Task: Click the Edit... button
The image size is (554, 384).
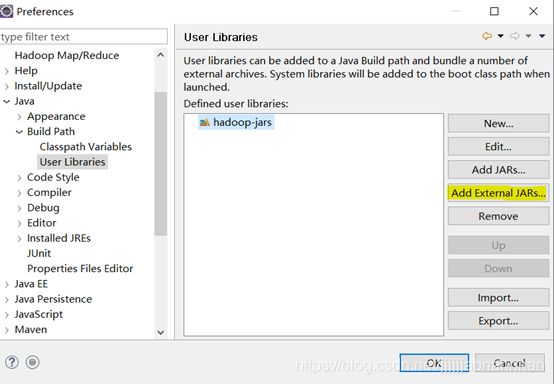Action: (x=499, y=146)
